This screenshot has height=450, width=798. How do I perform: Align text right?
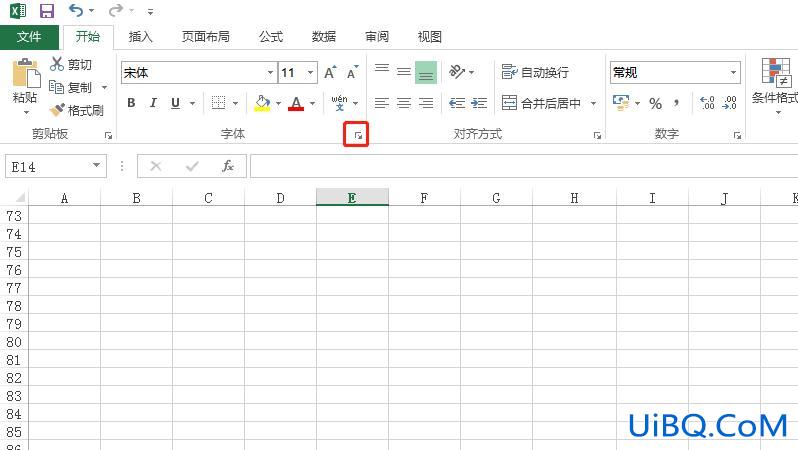click(426, 103)
